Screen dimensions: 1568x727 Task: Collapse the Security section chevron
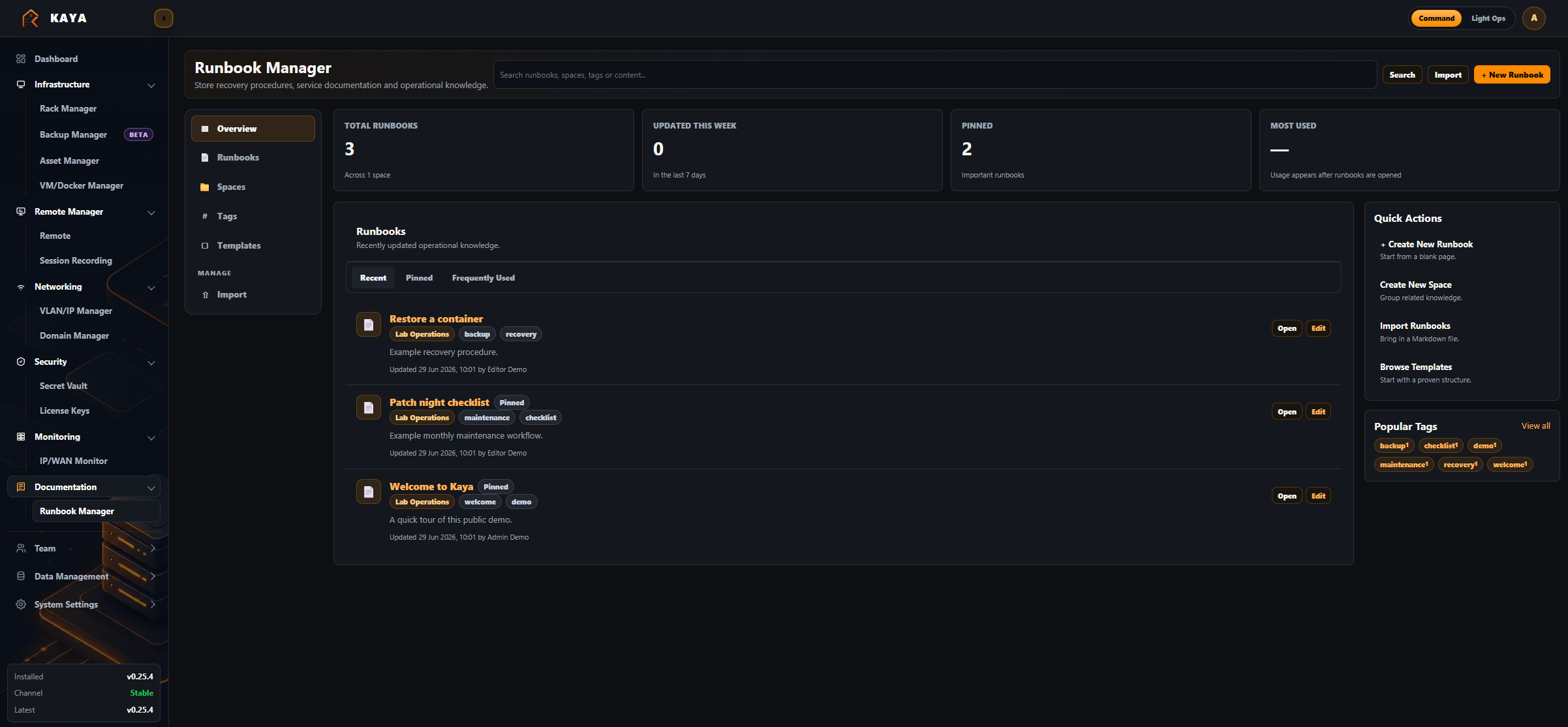tap(151, 362)
